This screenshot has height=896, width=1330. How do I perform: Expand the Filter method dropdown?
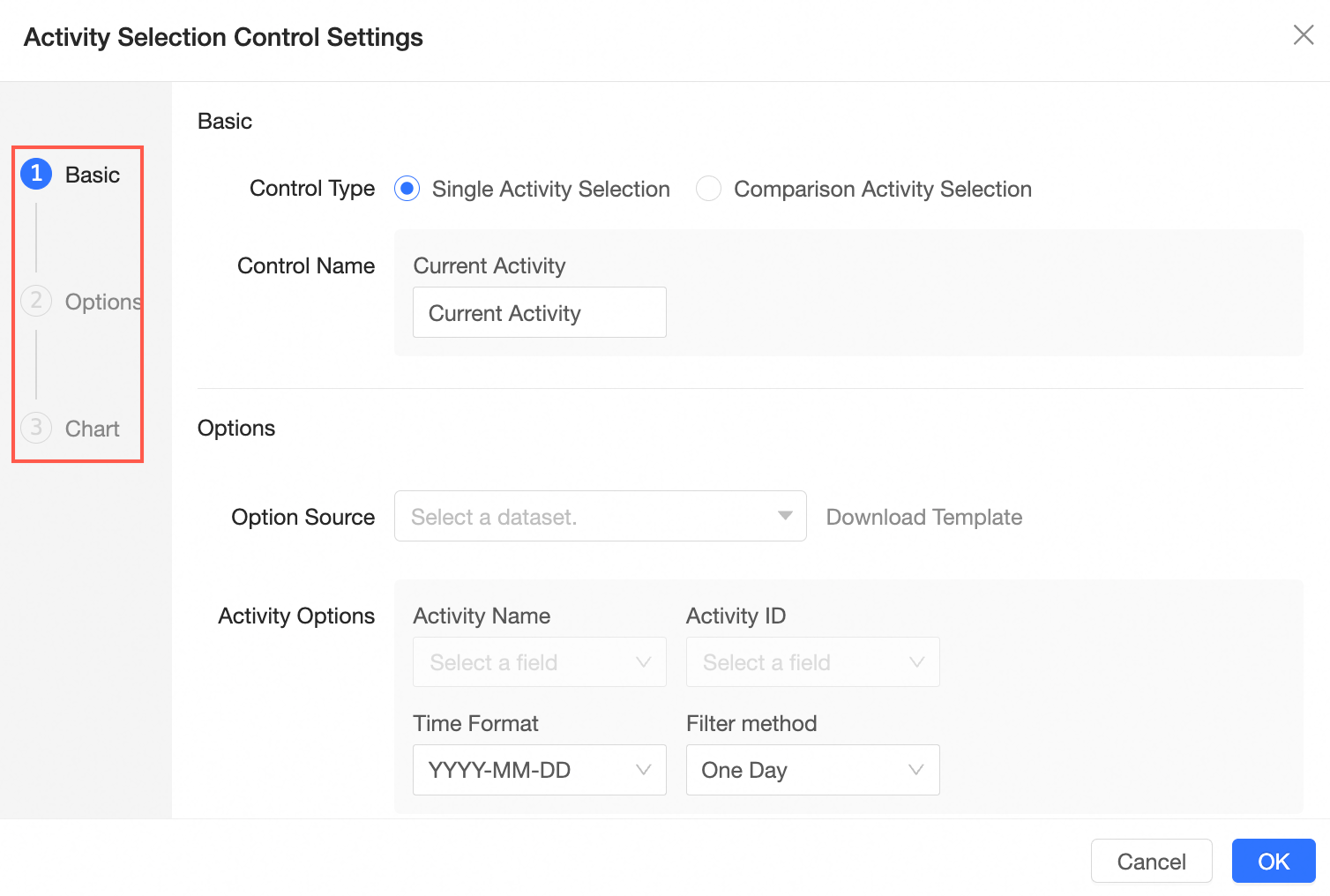(x=812, y=770)
